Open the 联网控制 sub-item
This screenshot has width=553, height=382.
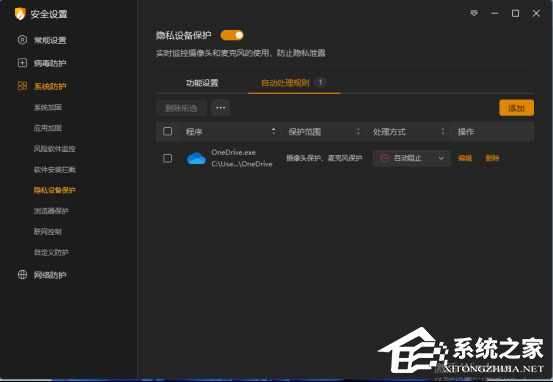48,232
